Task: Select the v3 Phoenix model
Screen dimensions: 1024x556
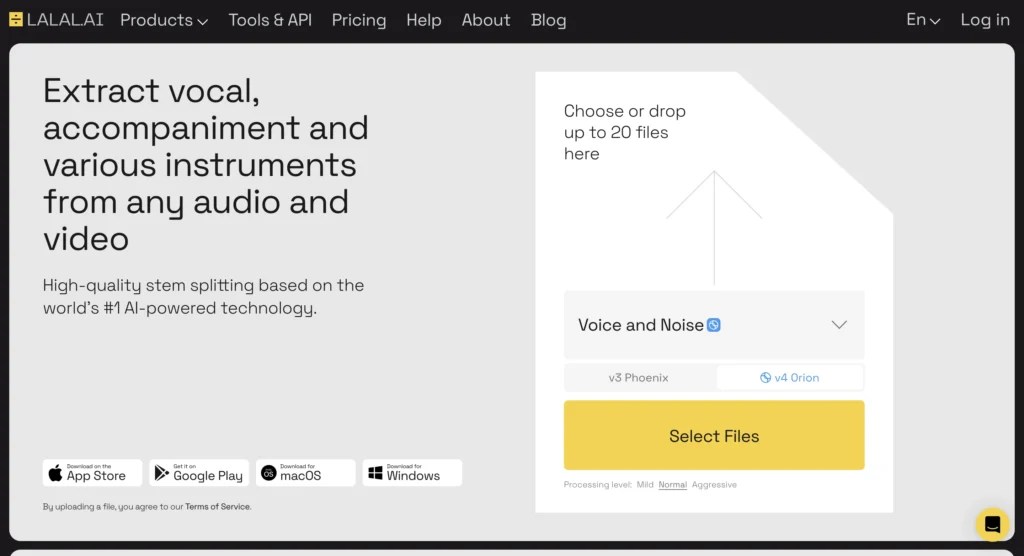Action: (639, 378)
